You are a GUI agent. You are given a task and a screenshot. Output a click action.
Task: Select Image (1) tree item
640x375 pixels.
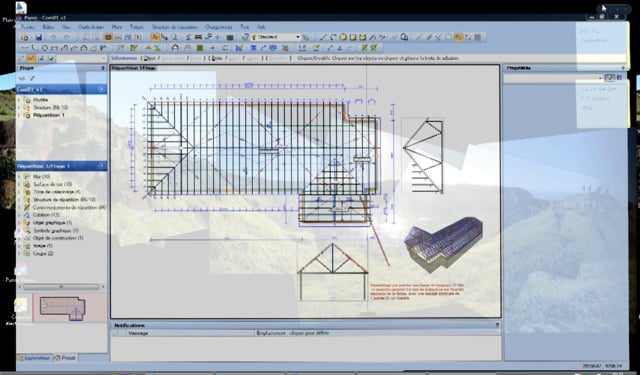(43, 246)
